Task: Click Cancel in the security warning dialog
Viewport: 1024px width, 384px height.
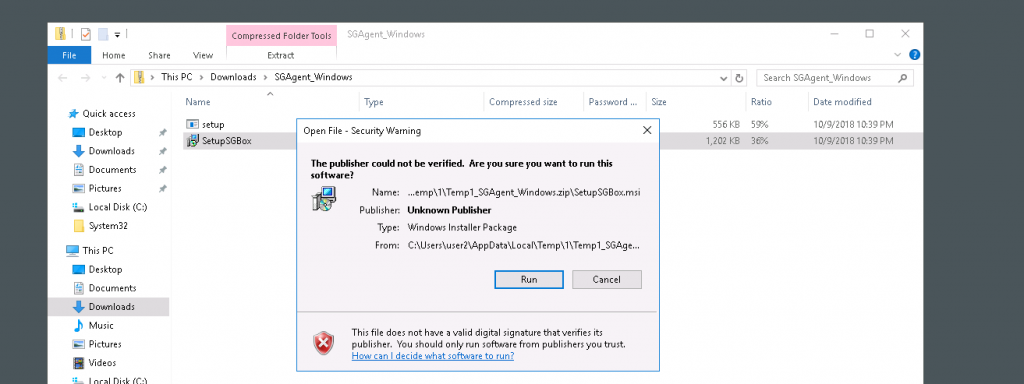Action: [607, 280]
